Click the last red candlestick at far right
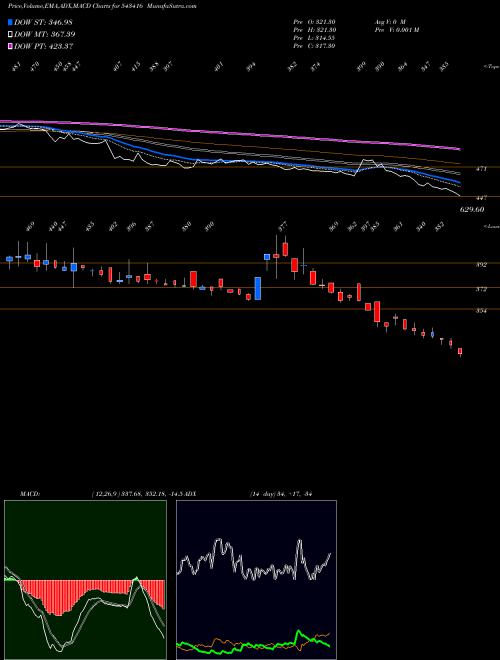Image resolution: width=500 pixels, height=660 pixels. (x=460, y=351)
